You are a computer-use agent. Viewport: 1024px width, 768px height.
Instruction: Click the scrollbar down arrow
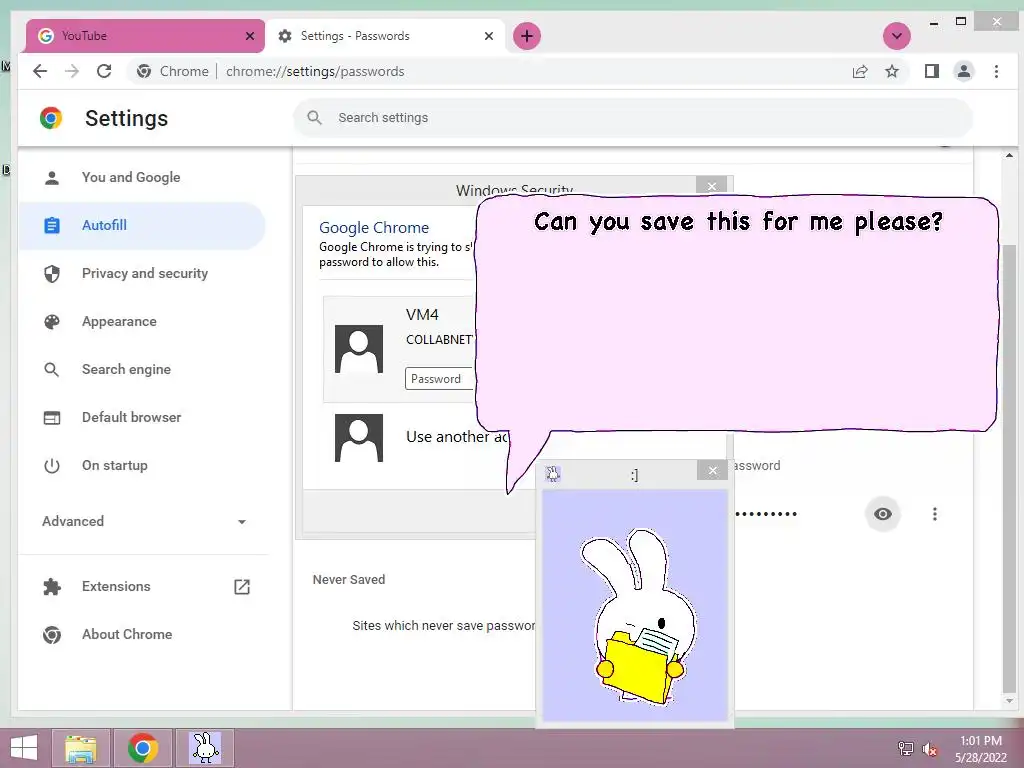[1009, 701]
